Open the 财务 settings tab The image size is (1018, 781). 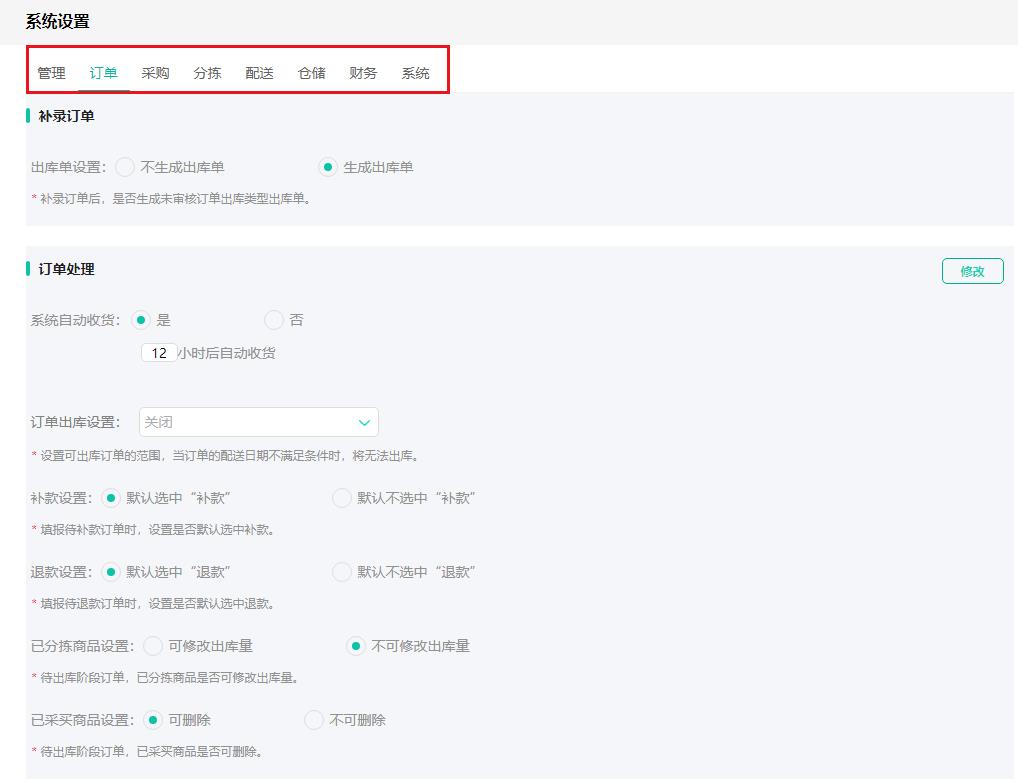pyautogui.click(x=363, y=72)
